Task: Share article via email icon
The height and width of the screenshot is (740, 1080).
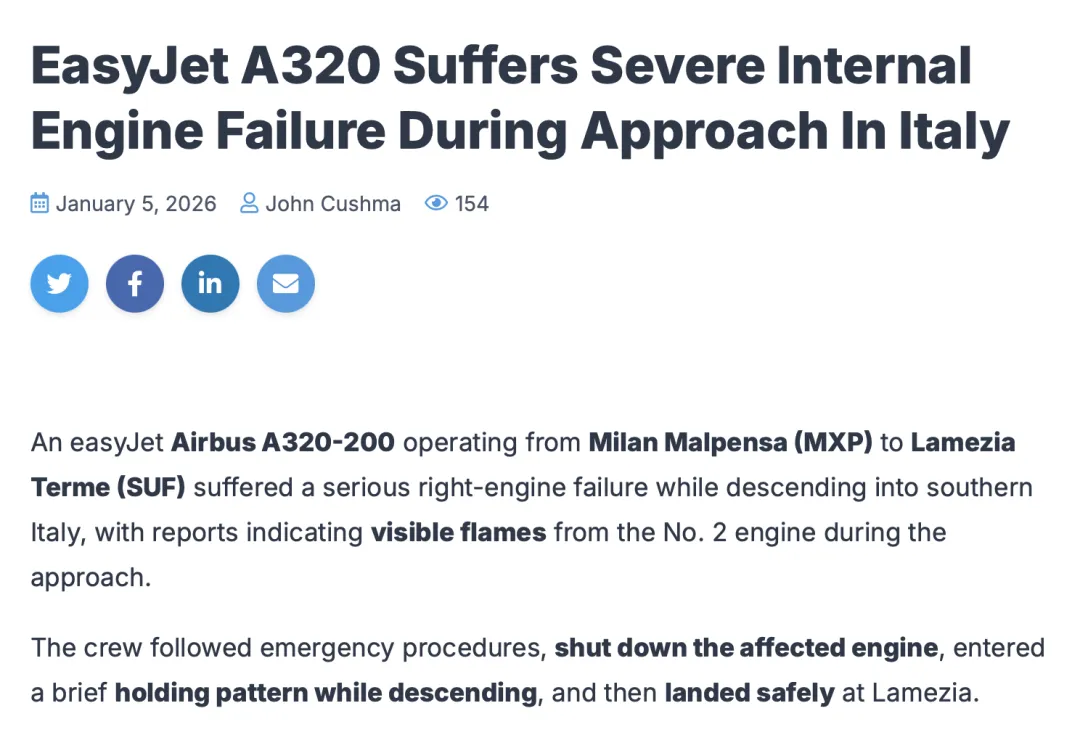Action: point(286,284)
